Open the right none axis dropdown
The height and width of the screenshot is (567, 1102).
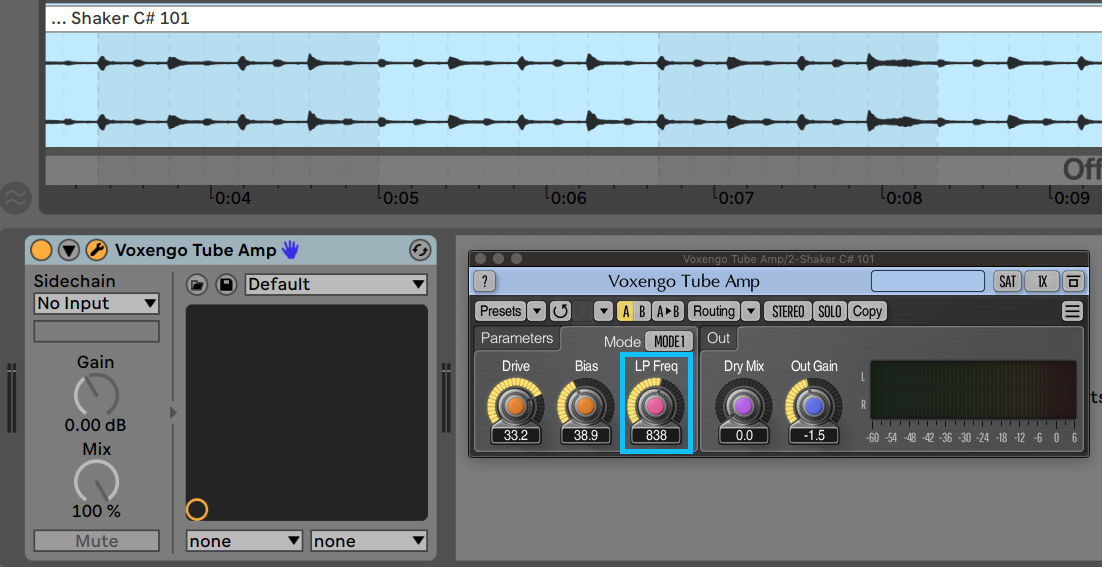click(x=369, y=541)
